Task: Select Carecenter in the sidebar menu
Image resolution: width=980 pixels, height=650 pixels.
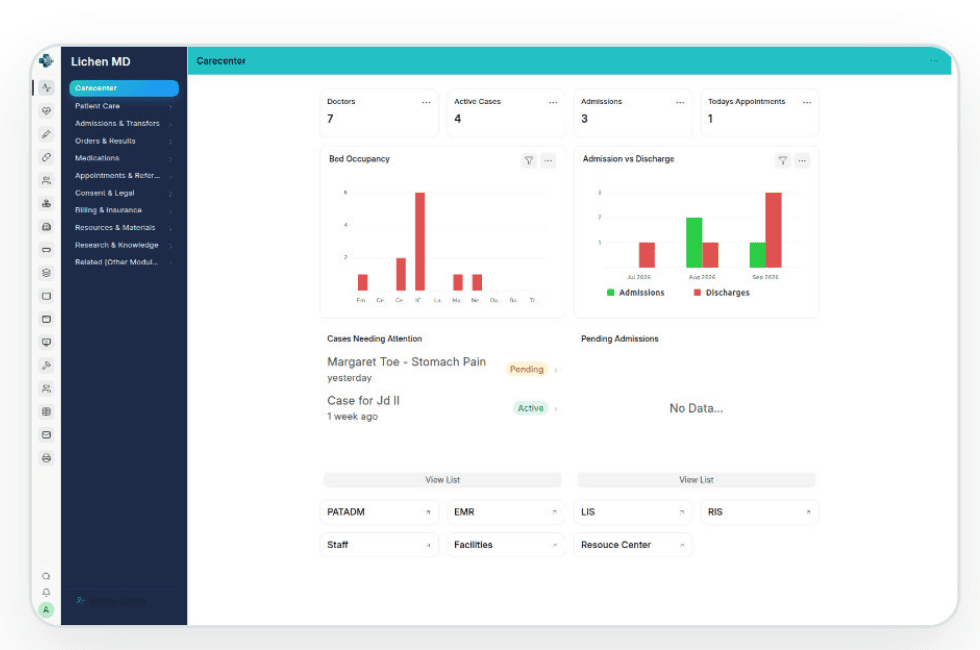Action: pos(124,88)
